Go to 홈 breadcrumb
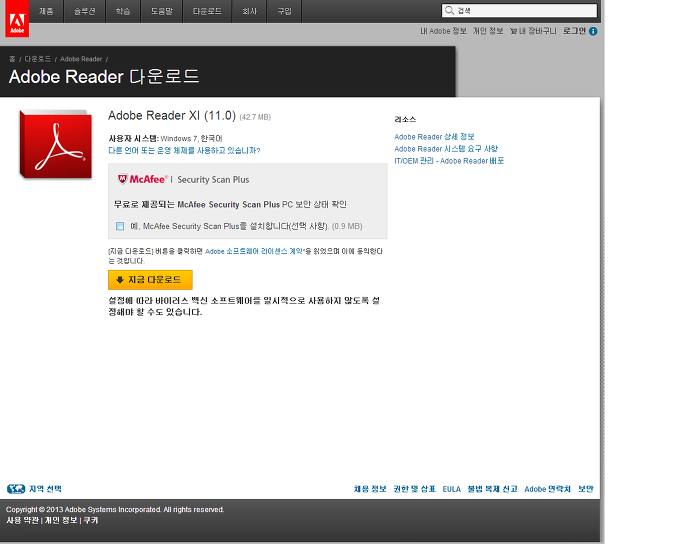This screenshot has width=693, height=544. [x=12, y=59]
